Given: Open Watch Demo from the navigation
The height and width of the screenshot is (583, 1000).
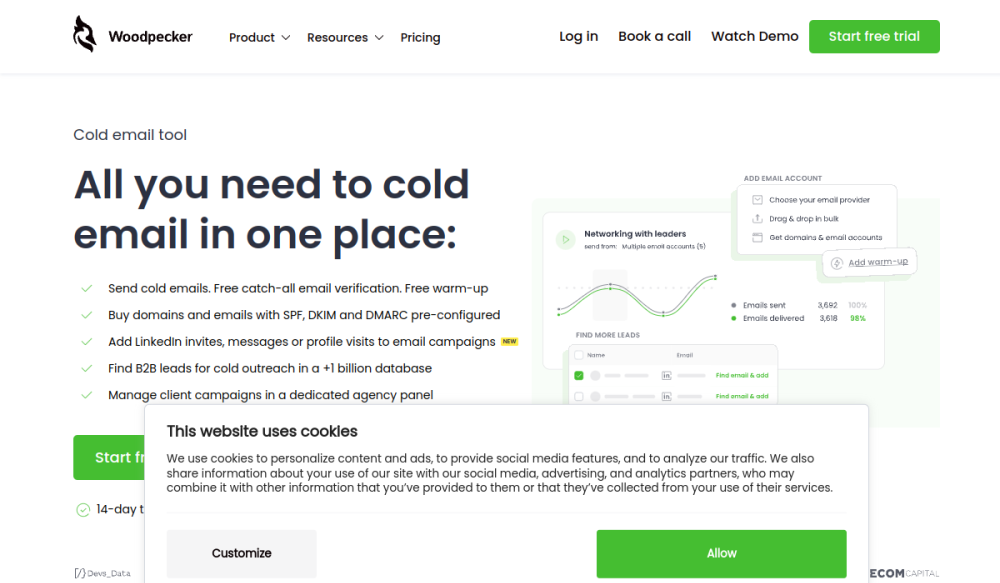Looking at the screenshot, I should (x=754, y=36).
